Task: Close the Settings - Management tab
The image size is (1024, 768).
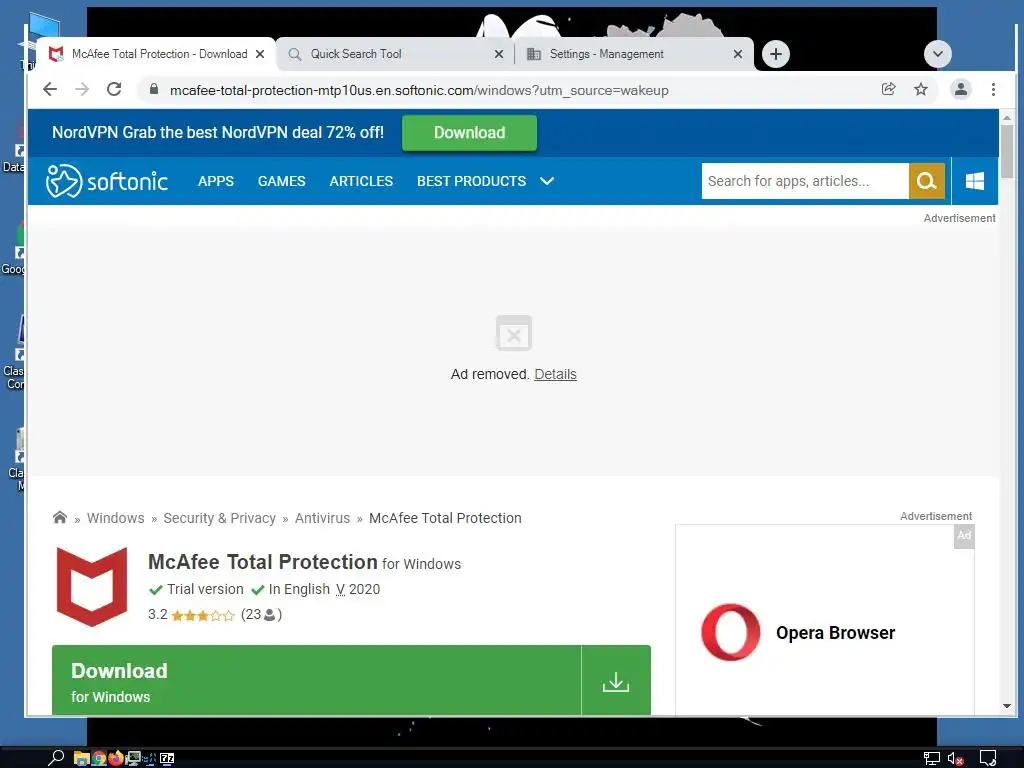Action: coord(738,54)
